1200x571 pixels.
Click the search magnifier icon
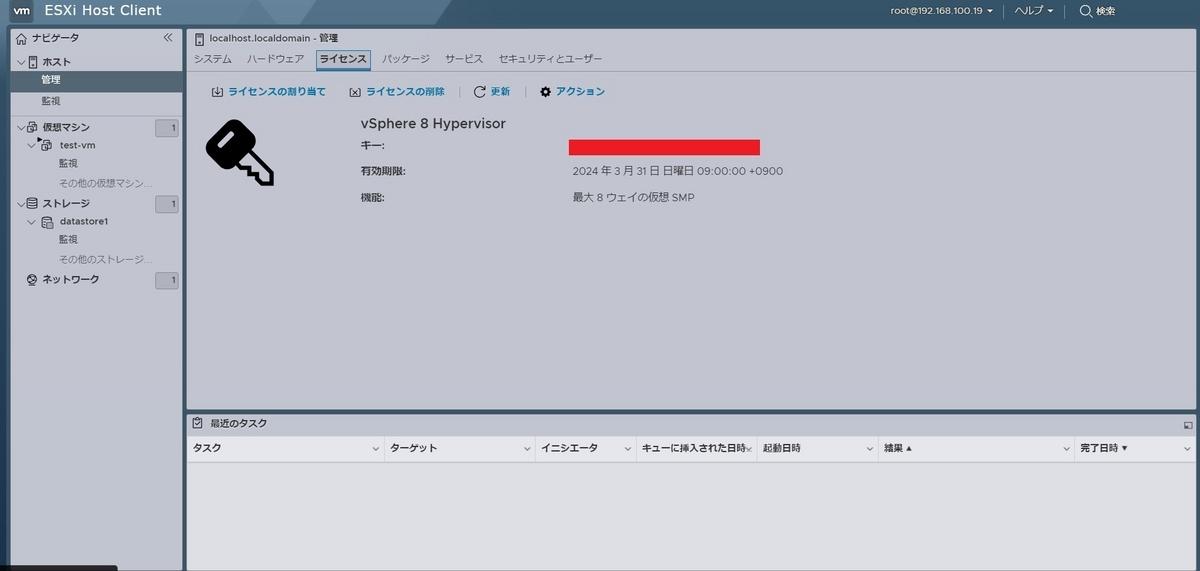click(1086, 11)
